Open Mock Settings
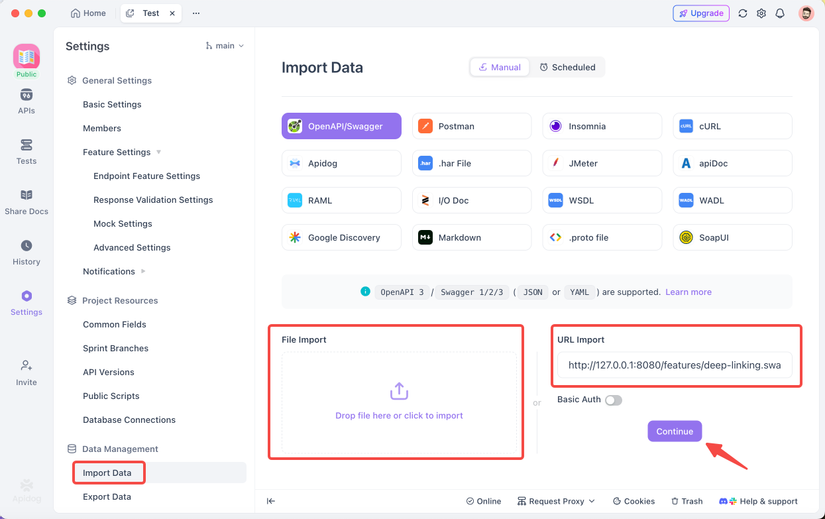825x519 pixels. coord(123,224)
